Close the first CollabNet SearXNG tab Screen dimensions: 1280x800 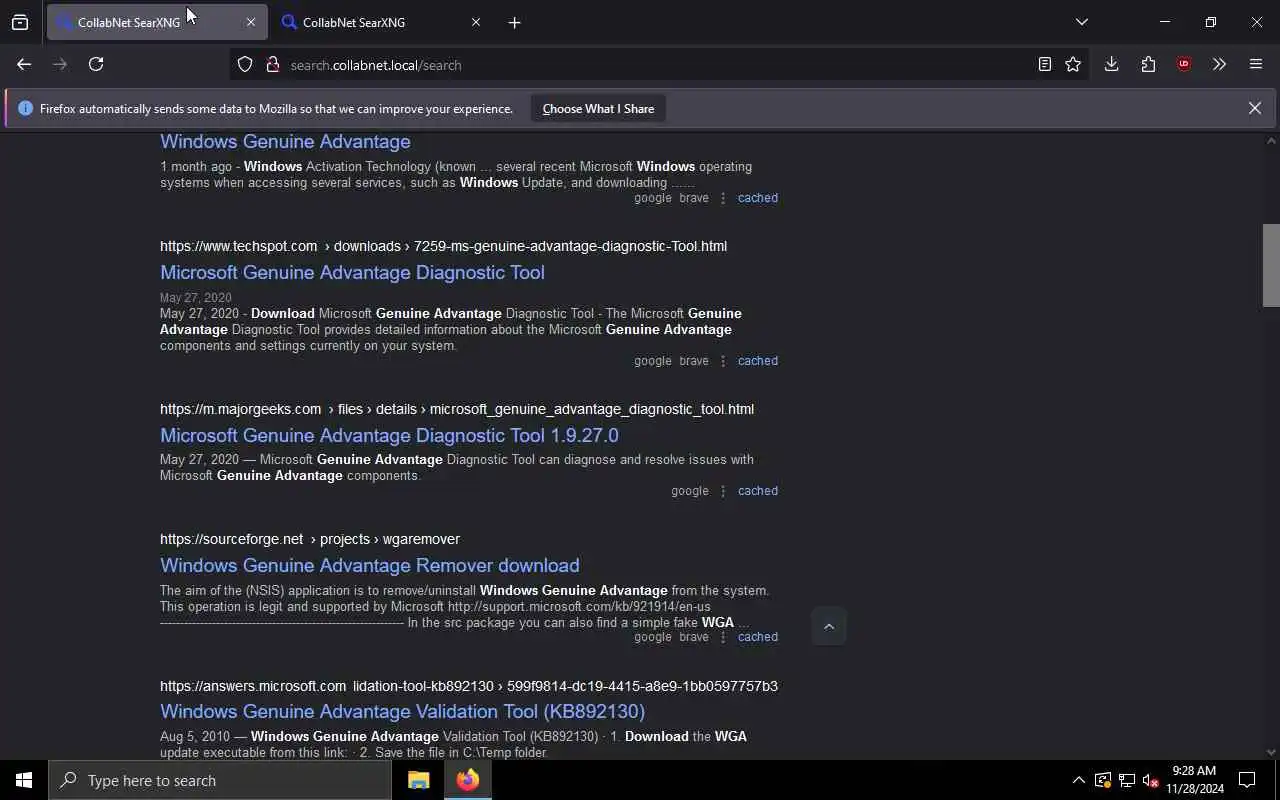250,22
